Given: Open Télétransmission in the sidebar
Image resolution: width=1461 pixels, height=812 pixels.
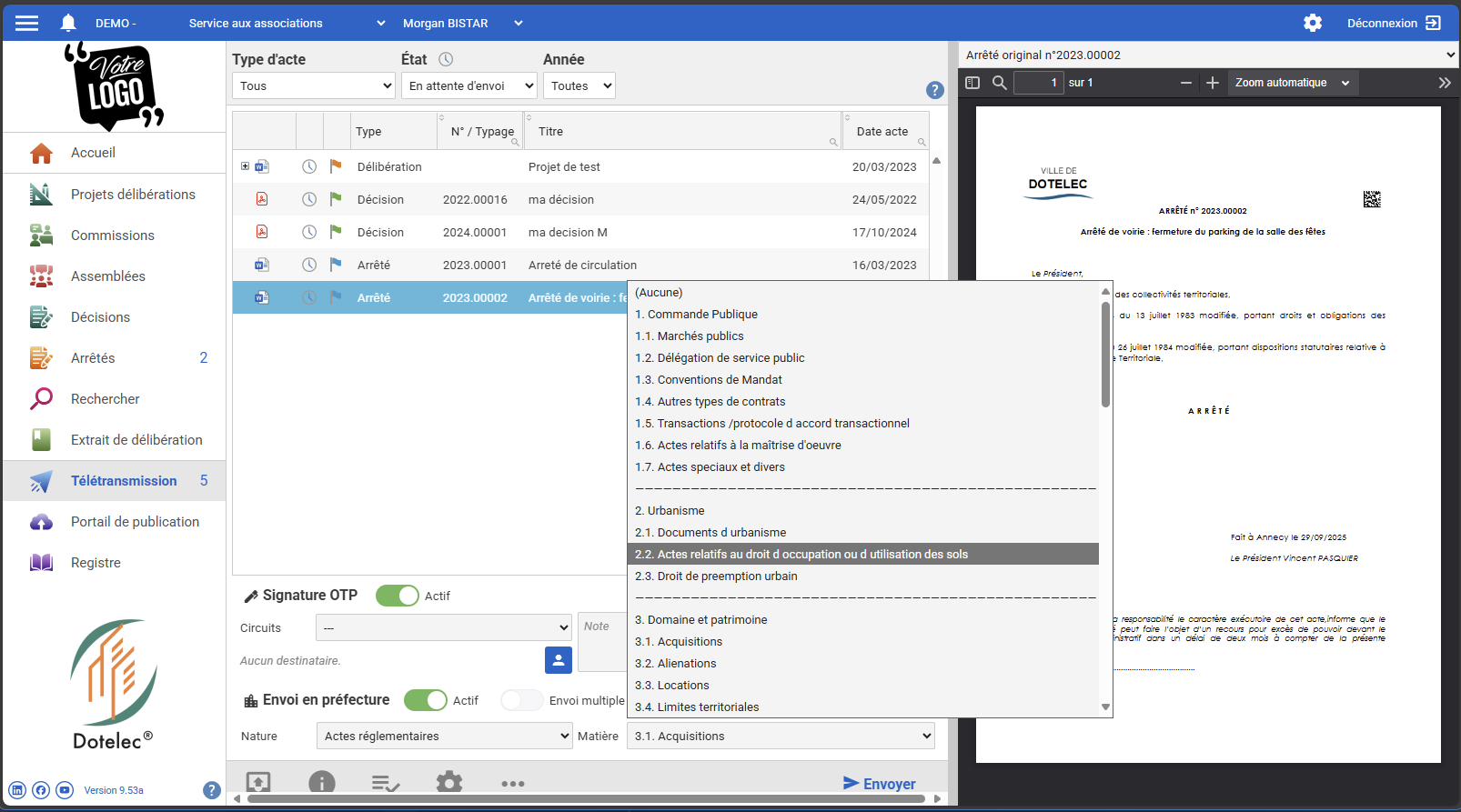Looking at the screenshot, I should [x=124, y=481].
